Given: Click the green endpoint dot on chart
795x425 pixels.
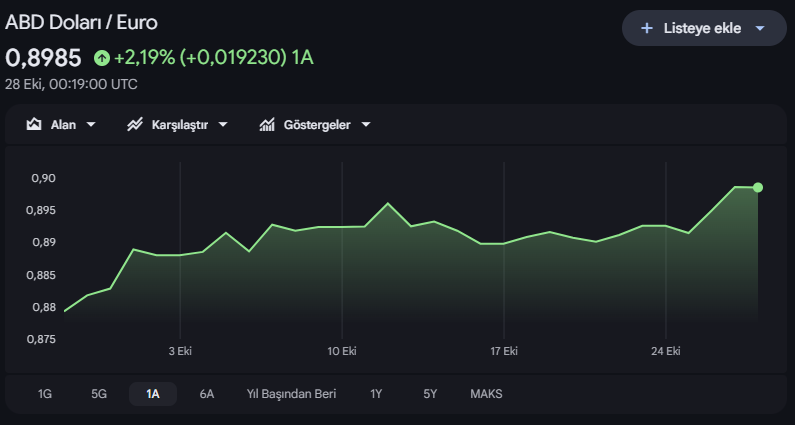Looking at the screenshot, I should pos(757,188).
